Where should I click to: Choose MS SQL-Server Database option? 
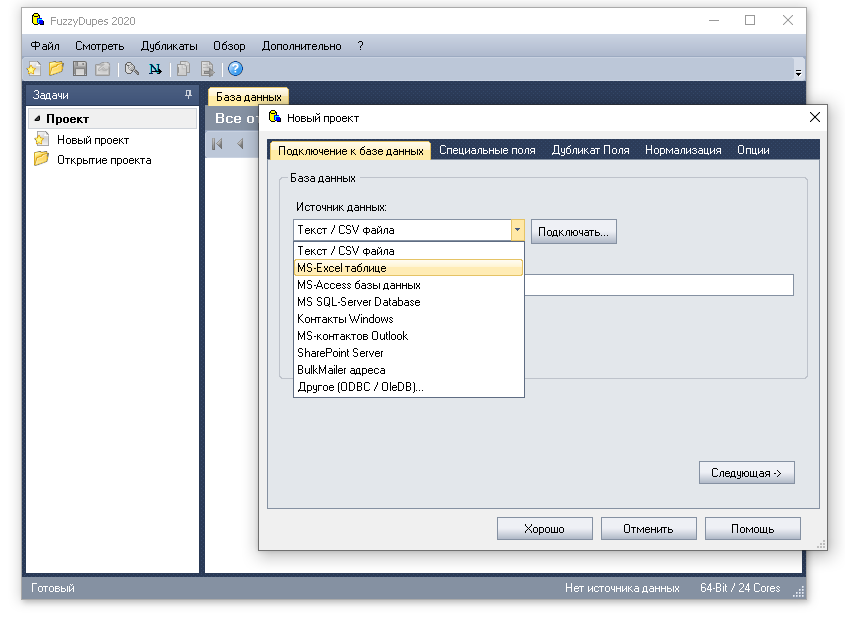pyautogui.click(x=408, y=302)
